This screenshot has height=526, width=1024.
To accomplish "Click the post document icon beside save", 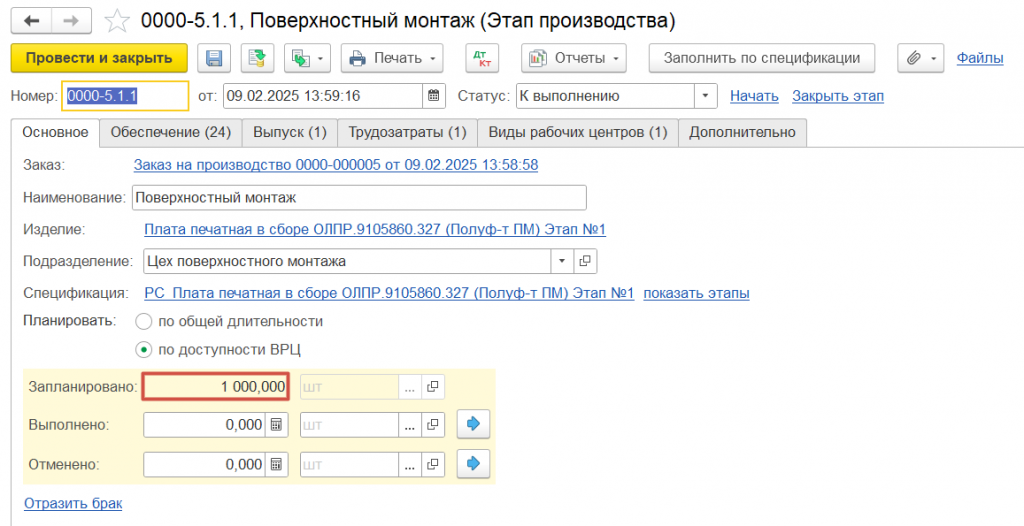I will pos(257,58).
